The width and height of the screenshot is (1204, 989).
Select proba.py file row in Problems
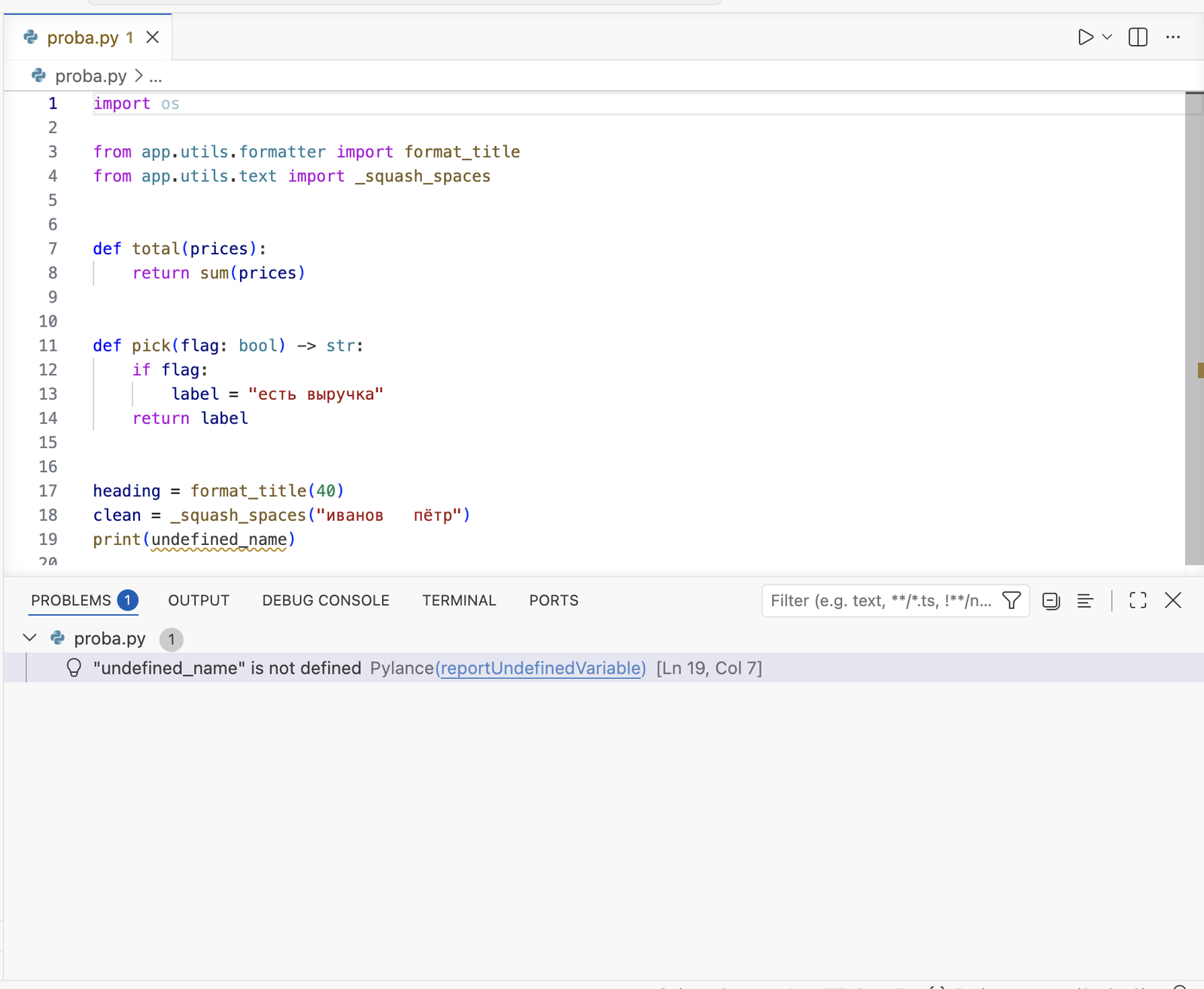(x=604, y=638)
